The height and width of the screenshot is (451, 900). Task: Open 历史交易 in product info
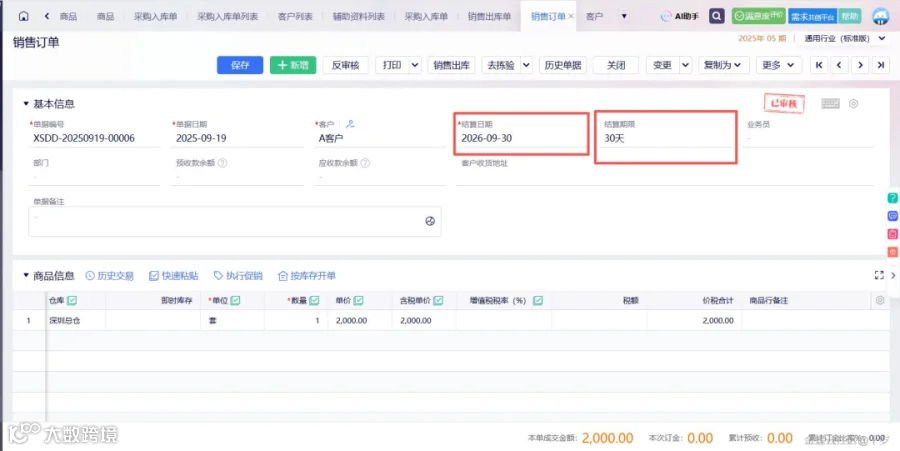[110, 276]
